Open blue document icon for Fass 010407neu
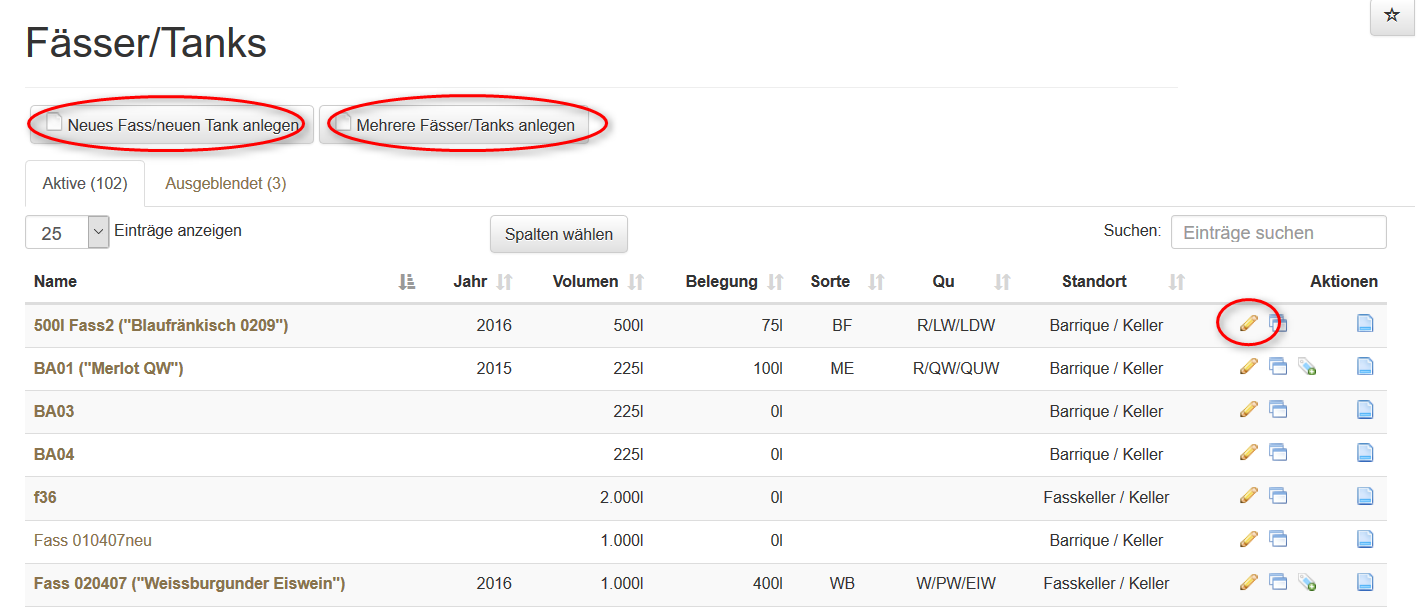 tap(1365, 539)
